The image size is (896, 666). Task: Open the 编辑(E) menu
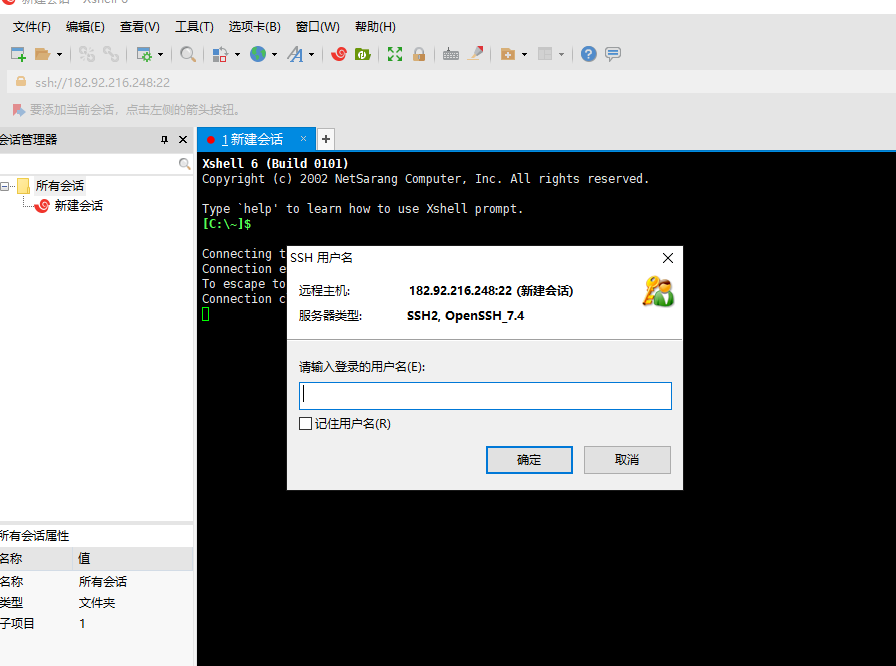click(x=85, y=27)
